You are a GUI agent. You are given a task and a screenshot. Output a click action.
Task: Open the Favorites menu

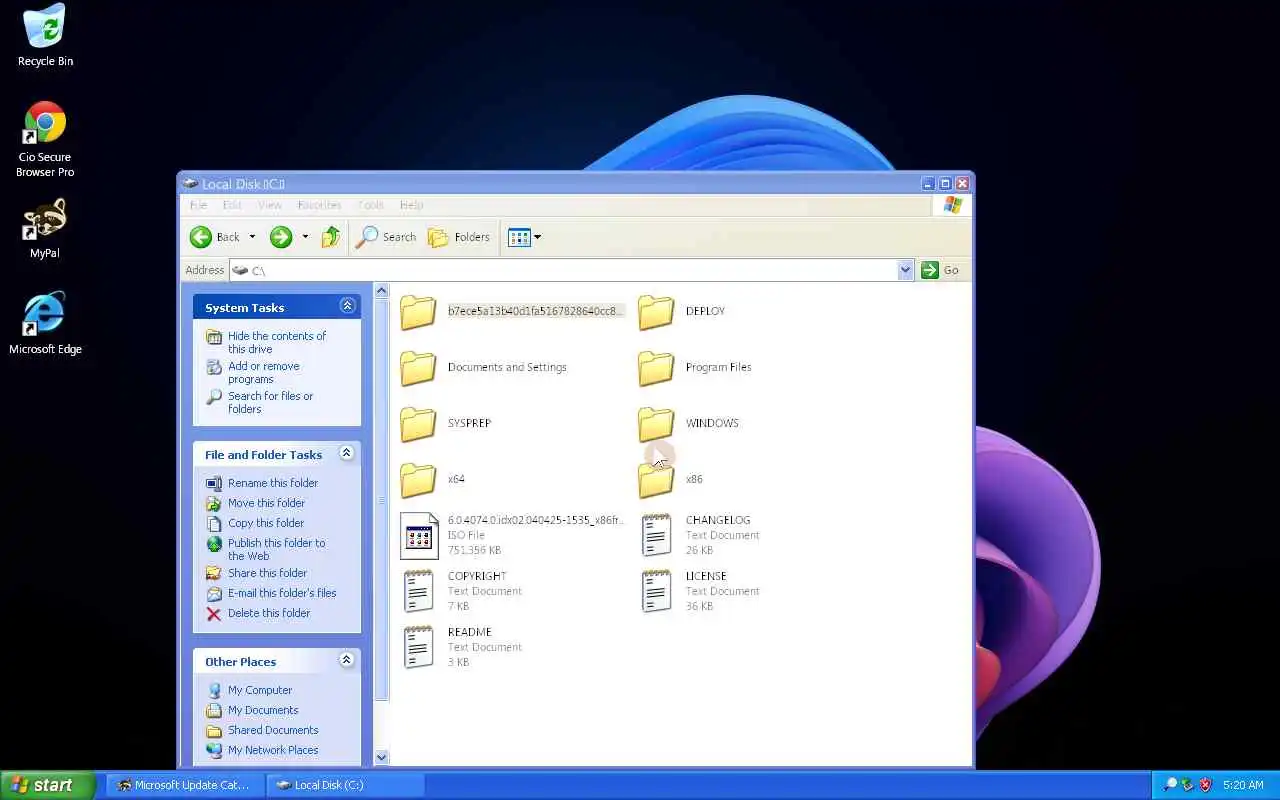coord(319,205)
